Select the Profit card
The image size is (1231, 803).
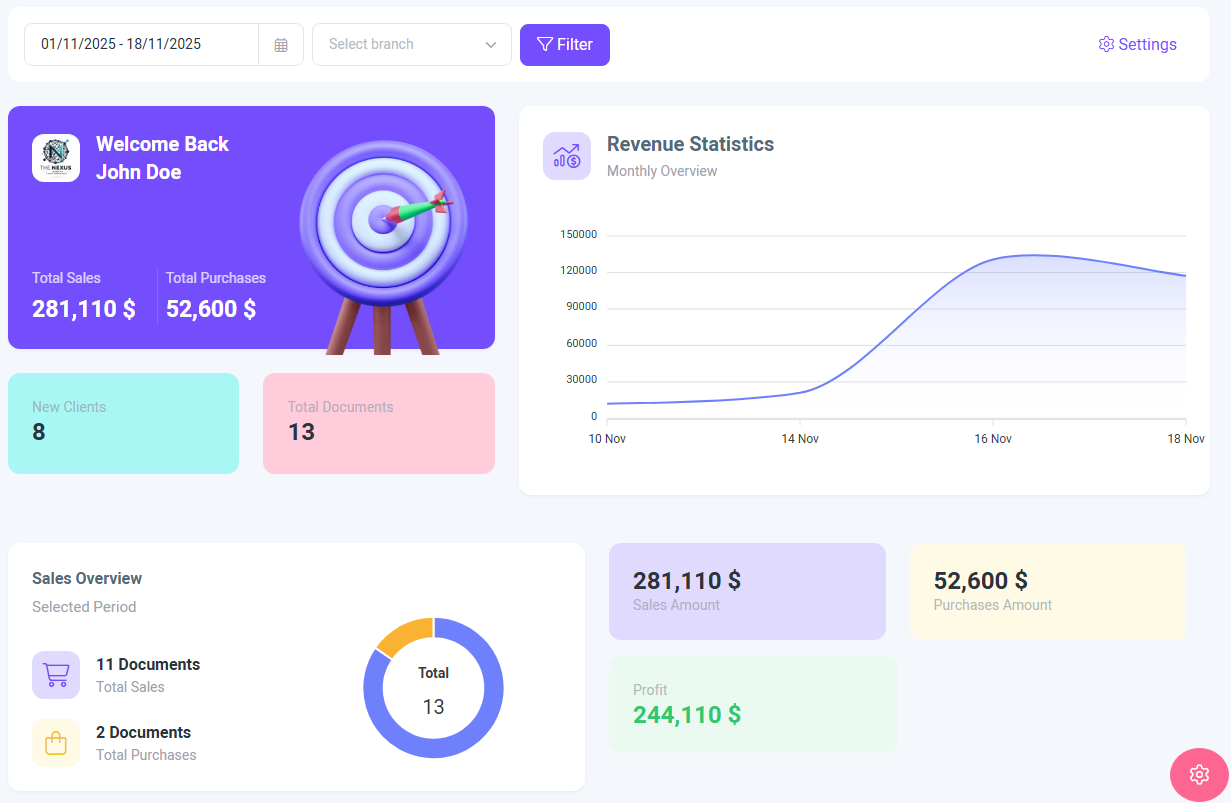[x=753, y=704]
